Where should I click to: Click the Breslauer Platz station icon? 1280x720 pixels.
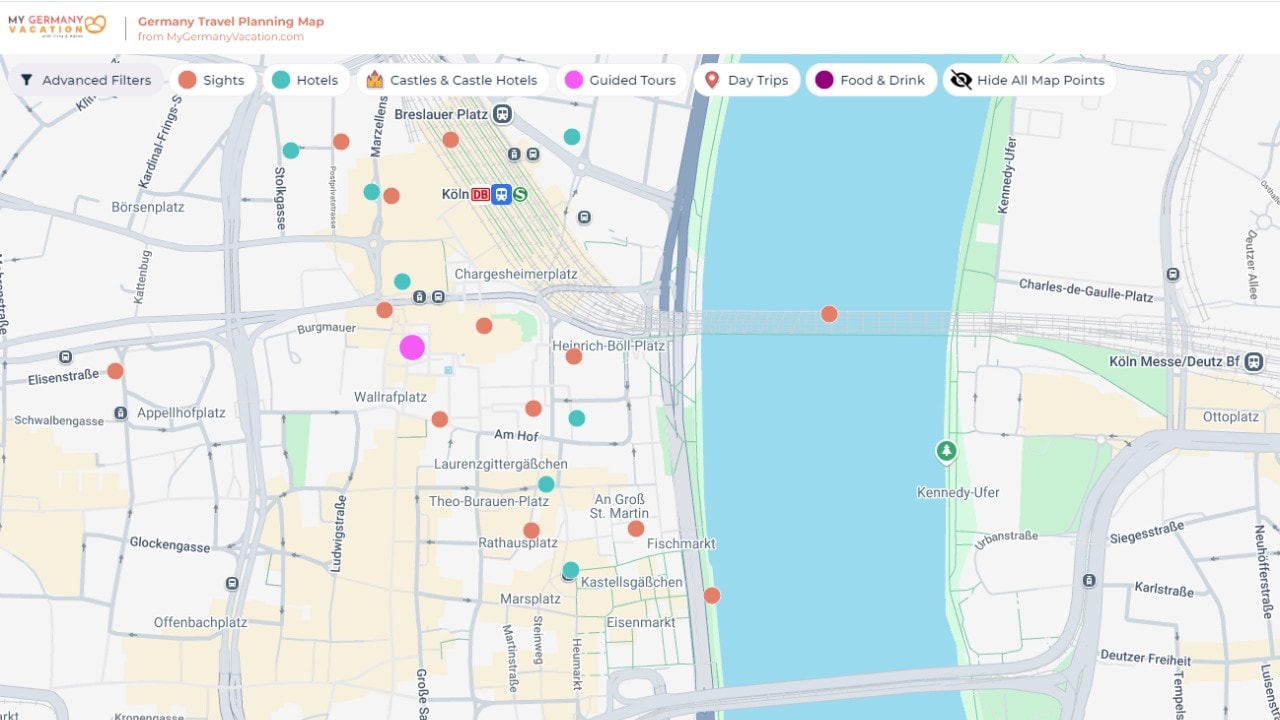pyautogui.click(x=502, y=115)
